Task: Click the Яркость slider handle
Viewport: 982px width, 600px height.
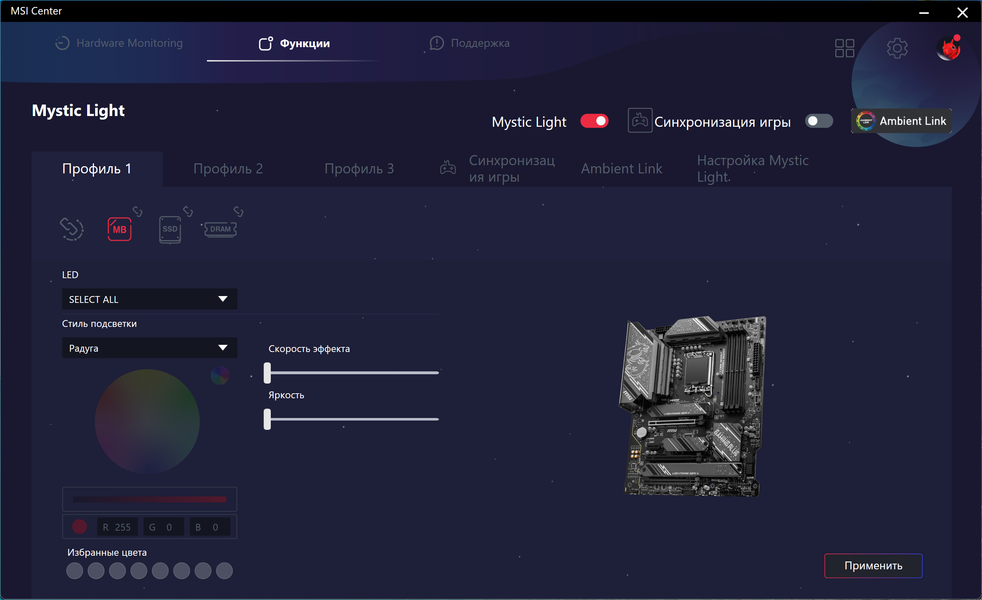Action: click(x=267, y=419)
